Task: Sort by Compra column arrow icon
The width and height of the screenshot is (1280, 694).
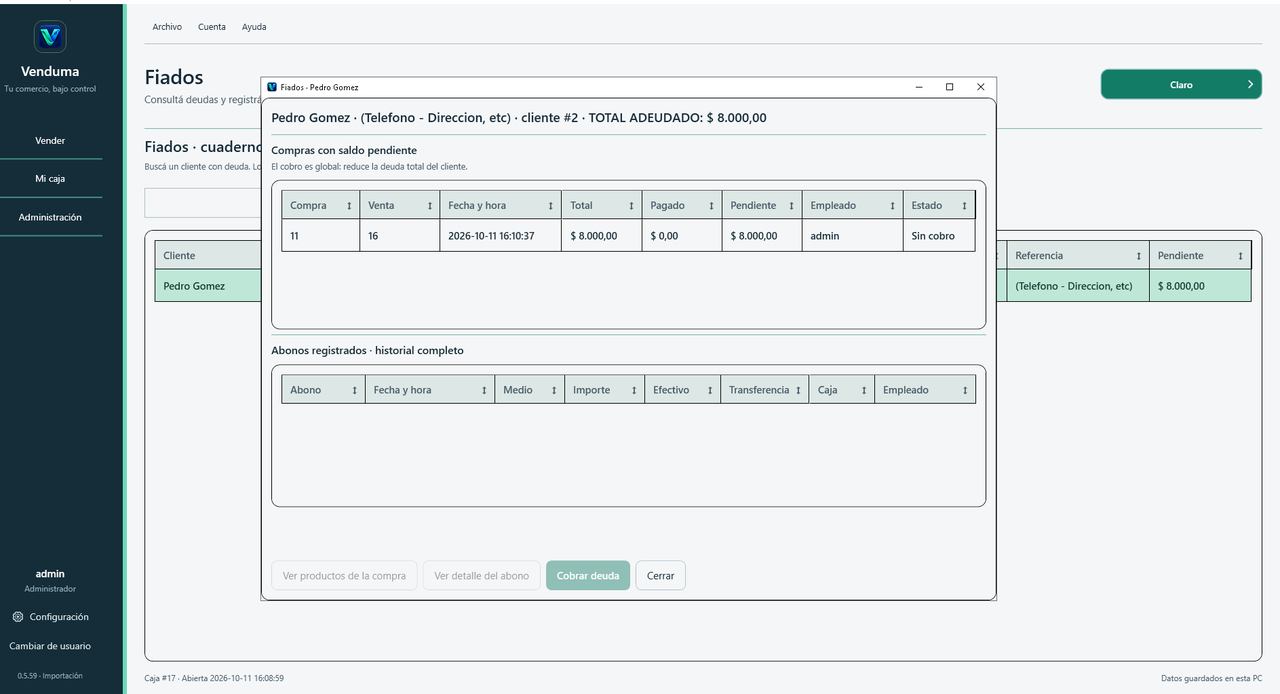Action: click(x=349, y=206)
